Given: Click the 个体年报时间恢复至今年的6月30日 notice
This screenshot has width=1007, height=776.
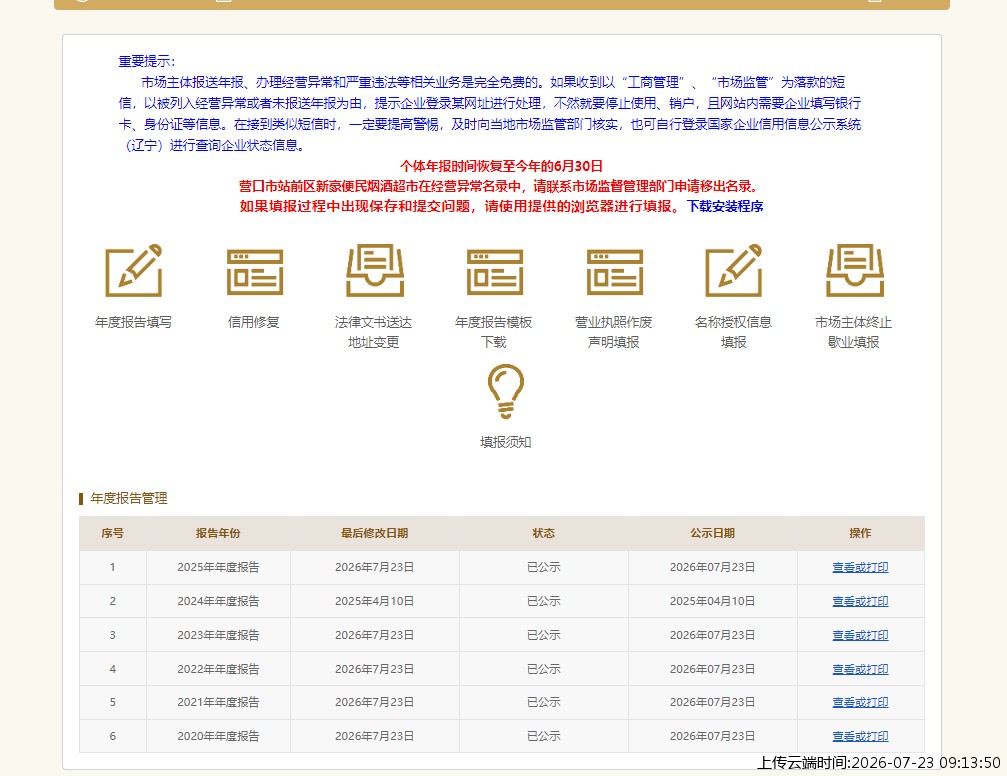Looking at the screenshot, I should (x=502, y=166).
